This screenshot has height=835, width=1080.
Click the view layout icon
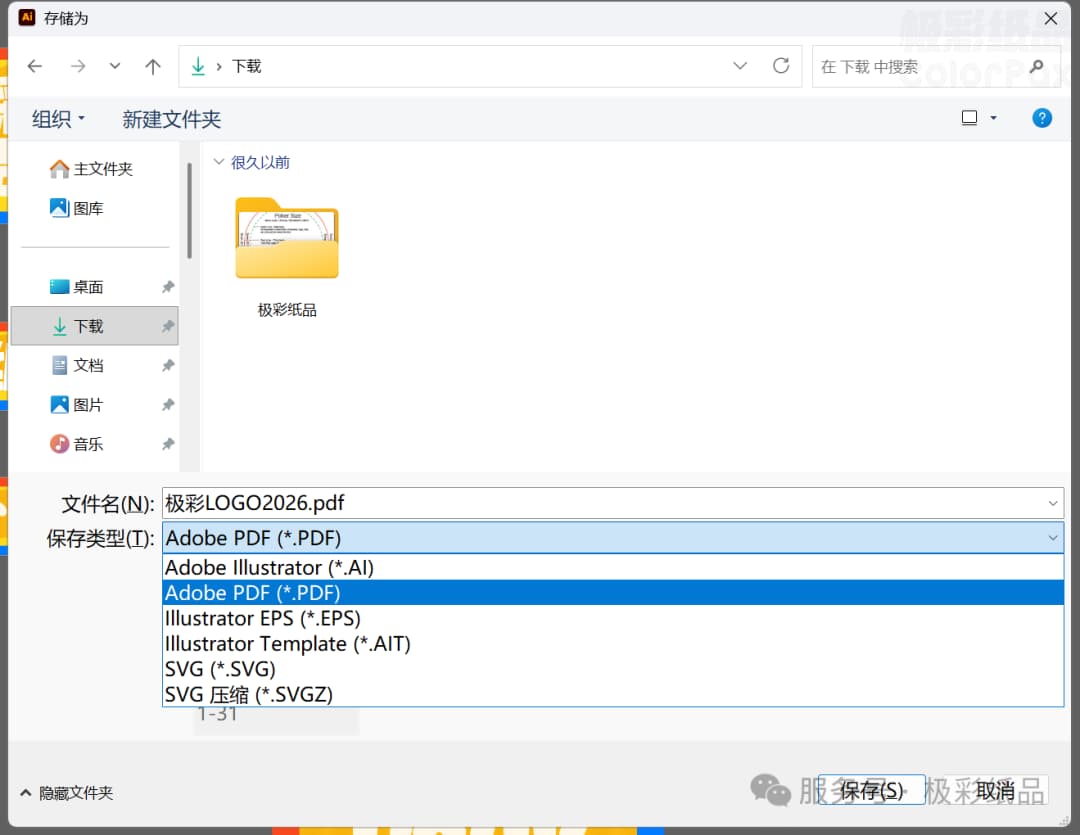point(969,118)
